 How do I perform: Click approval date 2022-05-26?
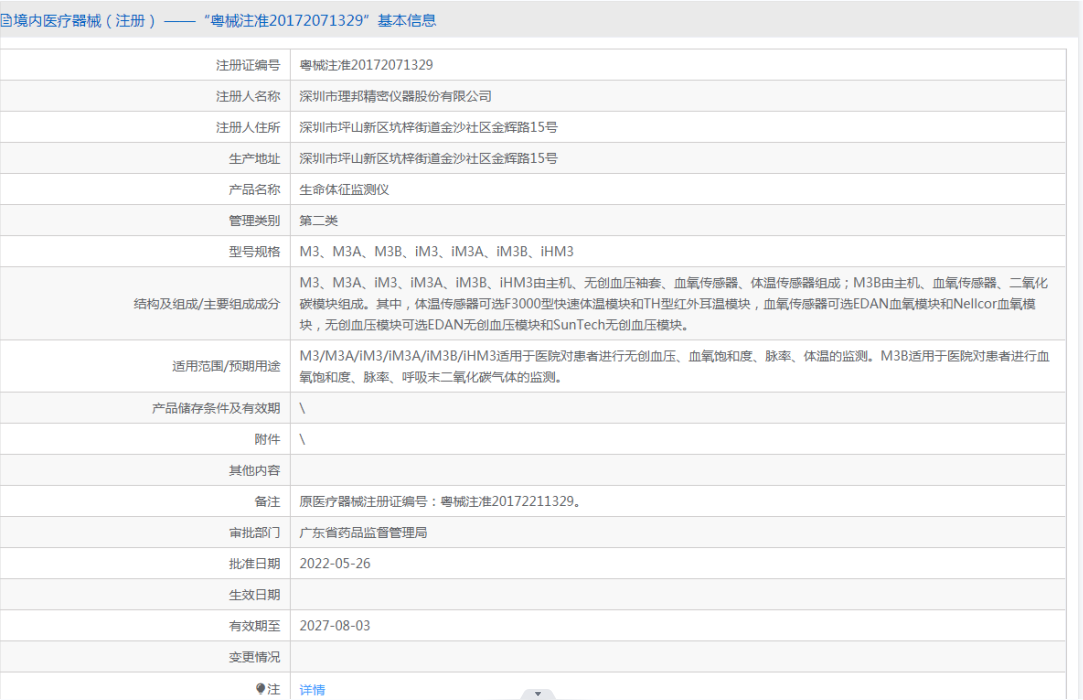coord(335,563)
